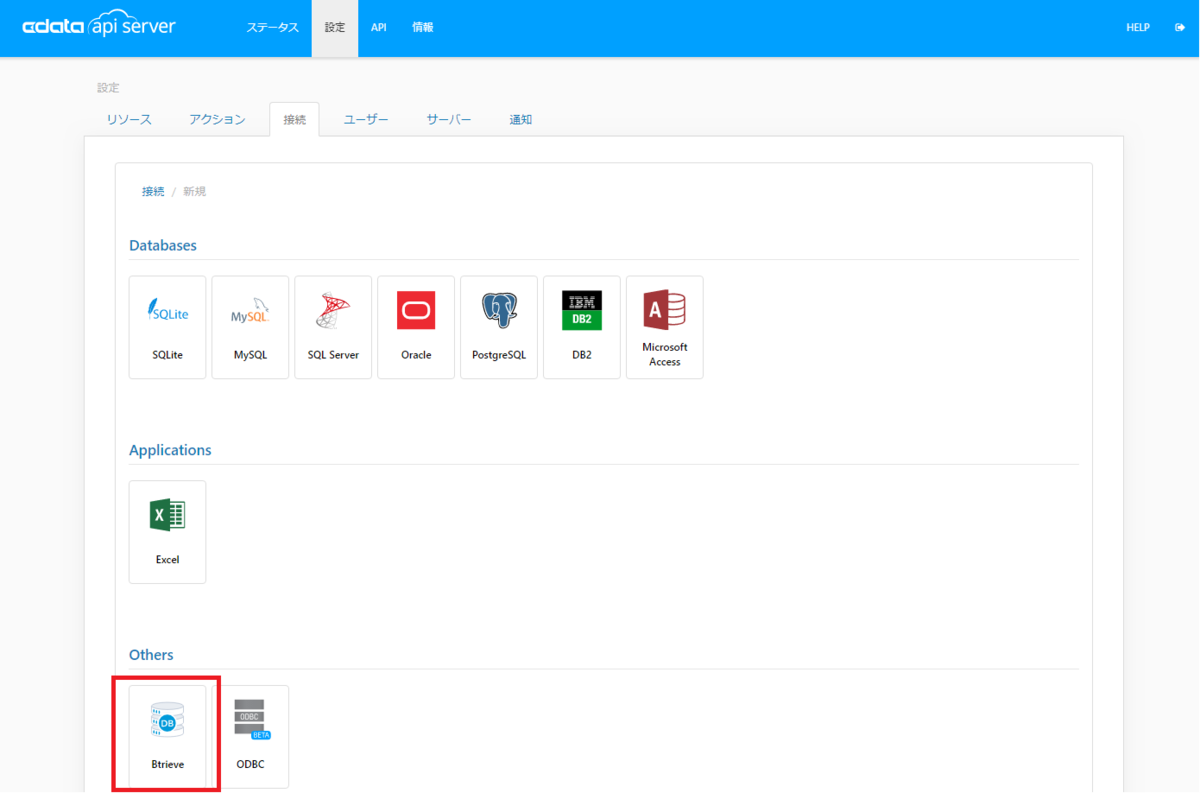This screenshot has height=793, width=1200.
Task: Switch to the 通知 tab
Action: tap(520, 119)
